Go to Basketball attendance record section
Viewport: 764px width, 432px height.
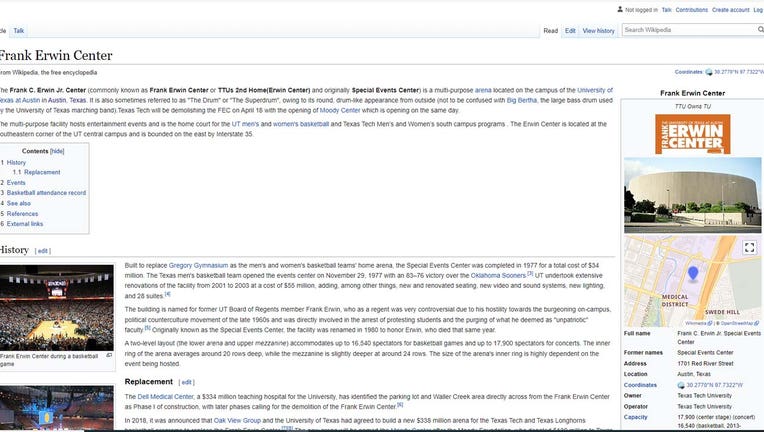46,193
